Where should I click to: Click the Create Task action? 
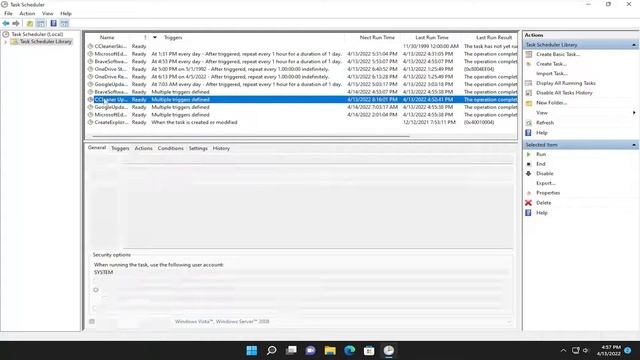[x=551, y=64]
